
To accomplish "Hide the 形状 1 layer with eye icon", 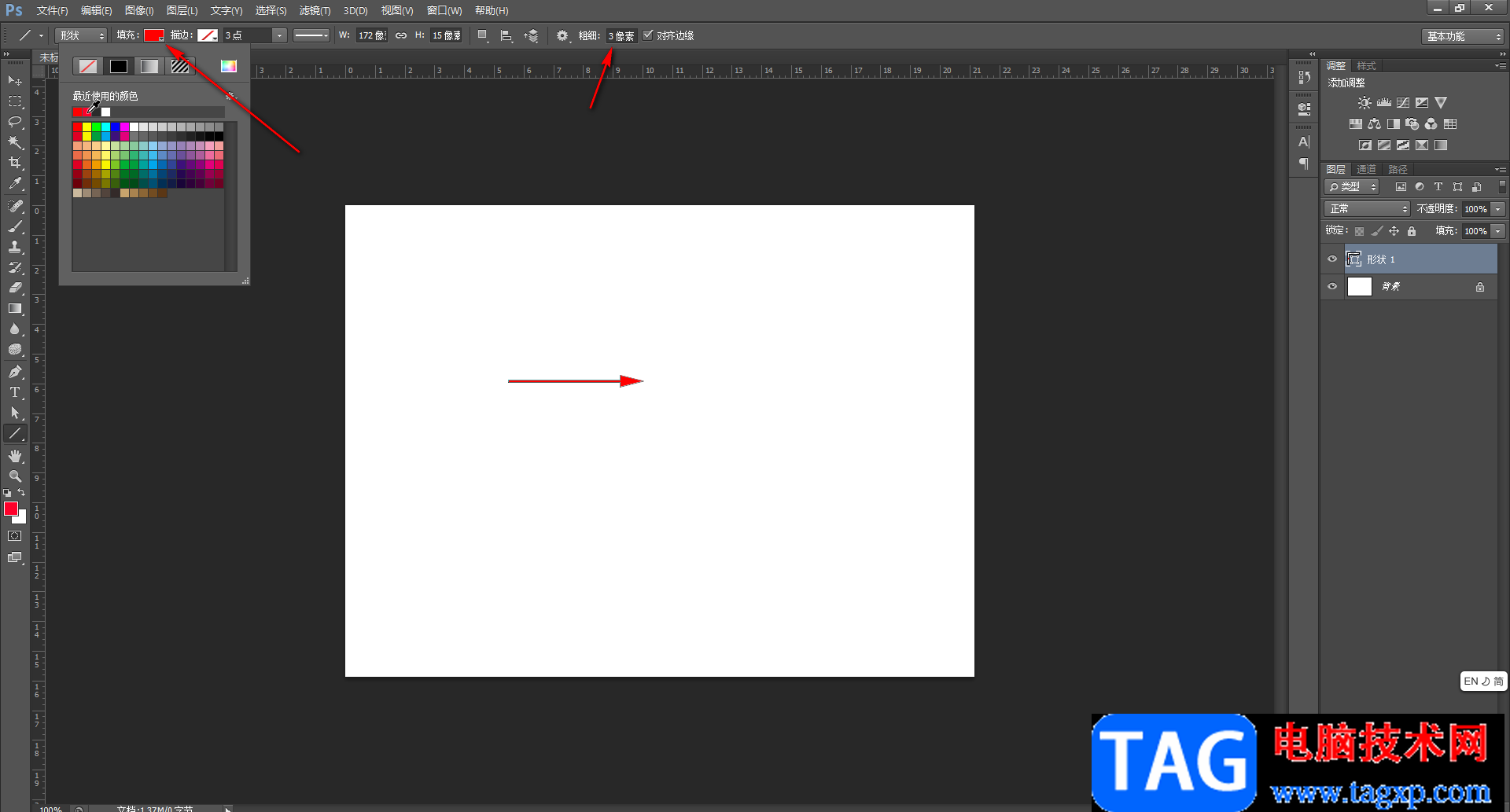I will (x=1332, y=259).
